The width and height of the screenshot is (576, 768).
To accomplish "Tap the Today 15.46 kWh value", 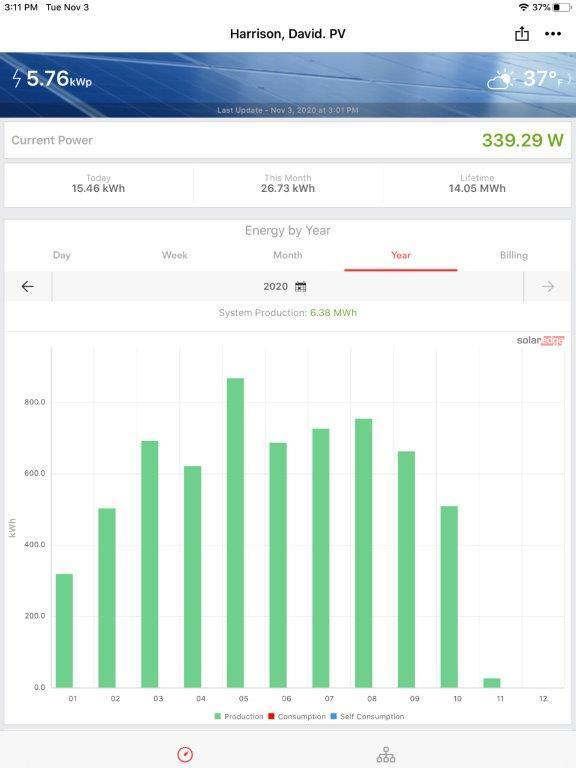I will point(98,189).
